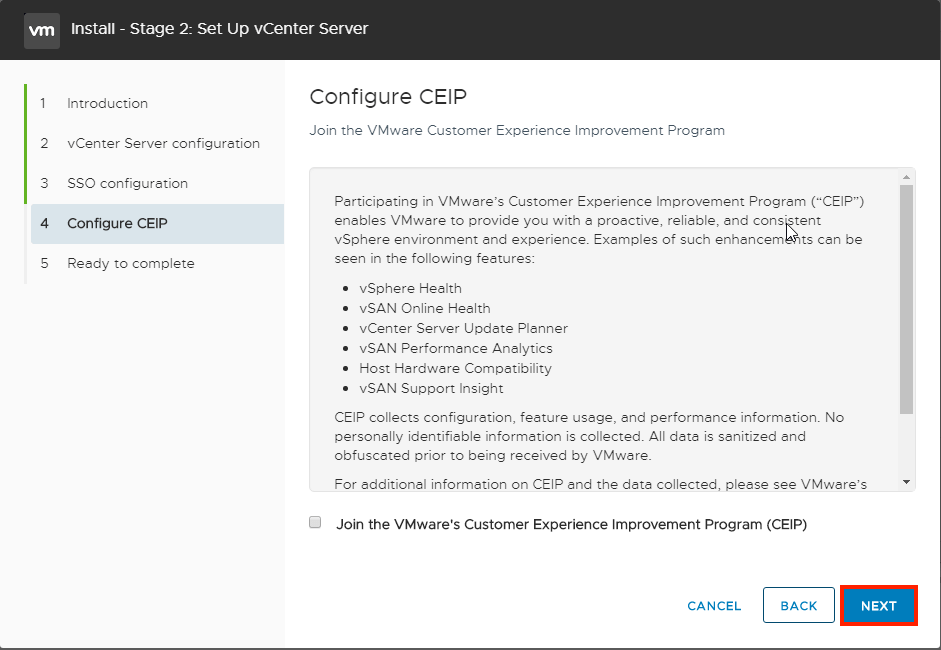The image size is (941, 650).
Task: Click the VMware vm logo icon
Action: click(x=42, y=30)
